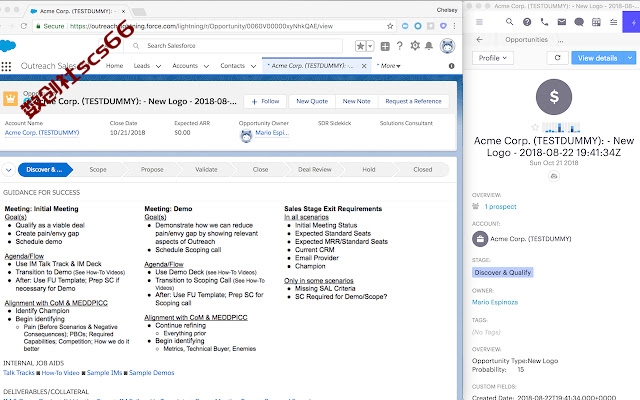This screenshot has width=640, height=400.
Task: Go back using the Outreach panel arrow
Action: click(x=480, y=40)
